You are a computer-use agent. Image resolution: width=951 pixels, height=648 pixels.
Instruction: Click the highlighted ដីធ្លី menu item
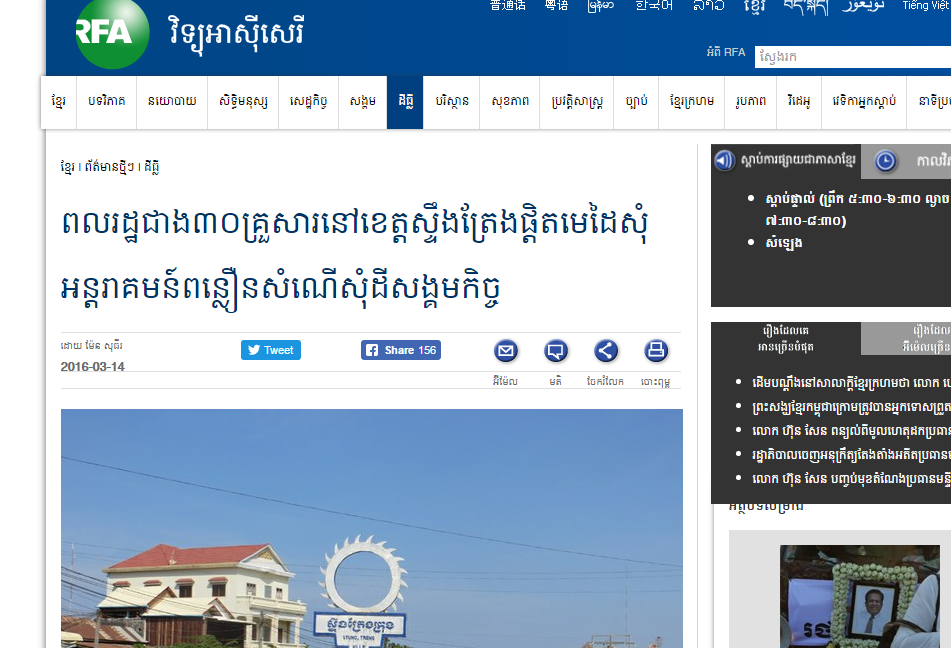405,102
